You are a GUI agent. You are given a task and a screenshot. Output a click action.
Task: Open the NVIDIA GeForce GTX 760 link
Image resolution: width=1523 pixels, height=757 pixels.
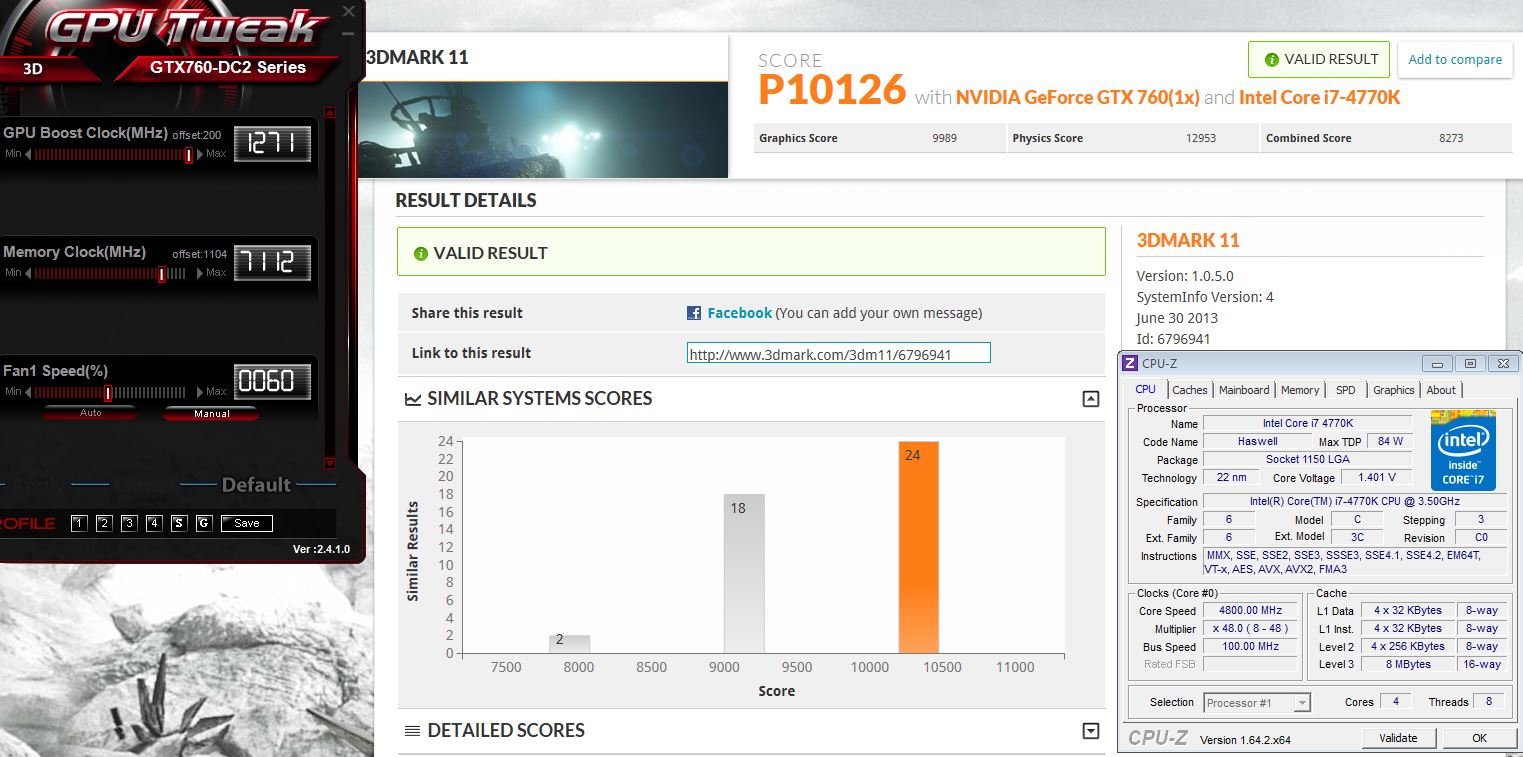coord(1078,98)
